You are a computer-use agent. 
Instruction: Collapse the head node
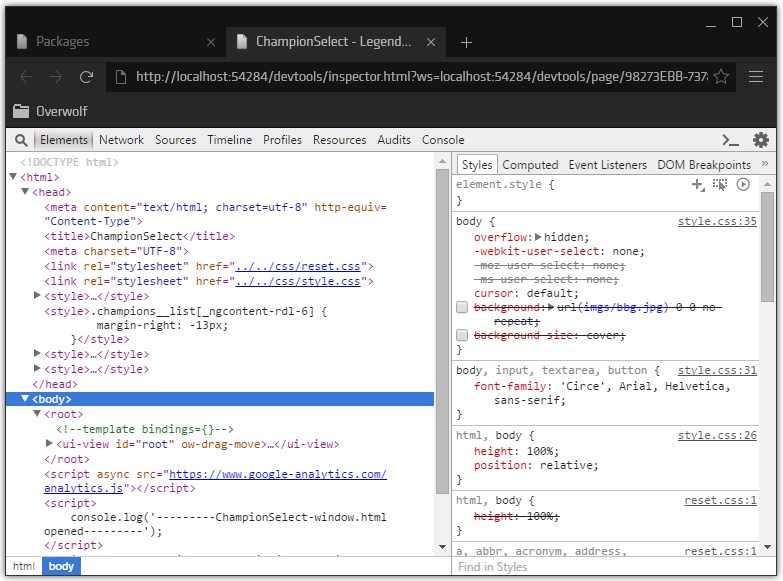click(25, 191)
